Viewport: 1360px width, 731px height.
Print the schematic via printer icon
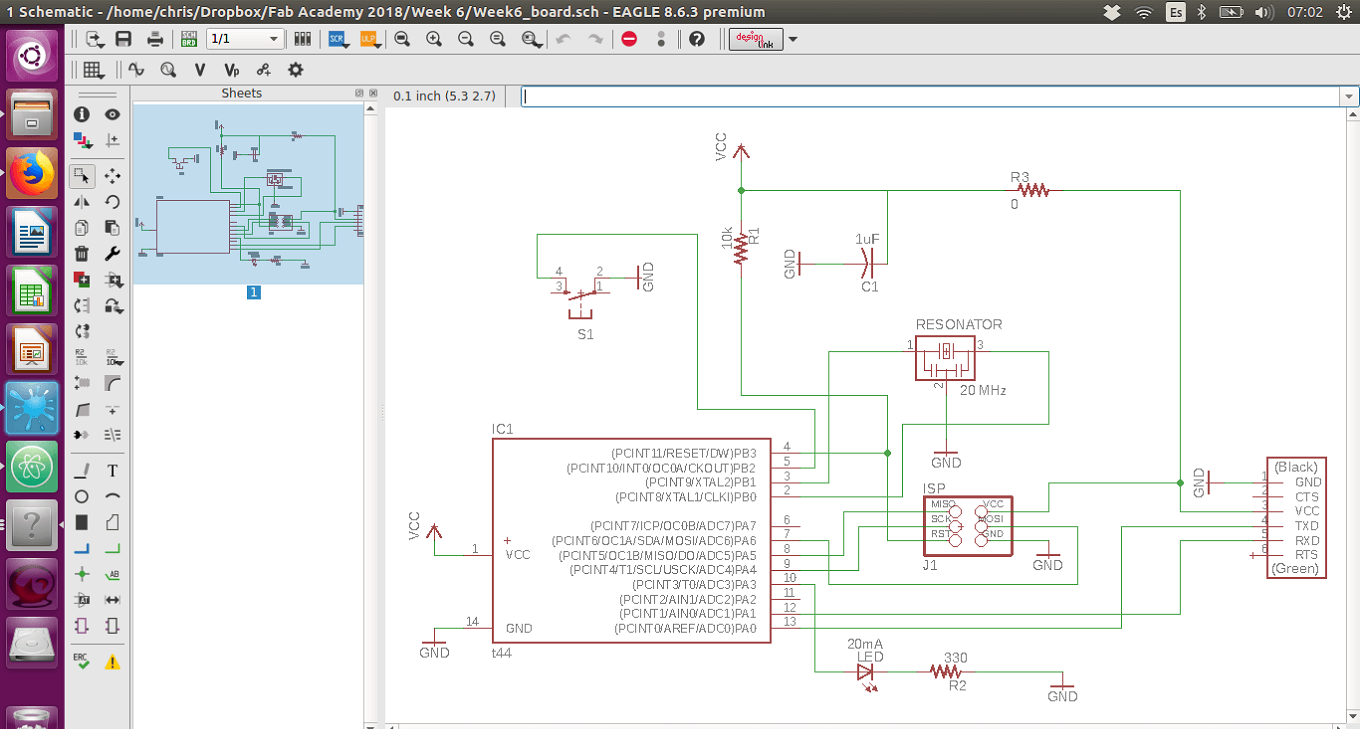pyautogui.click(x=155, y=39)
